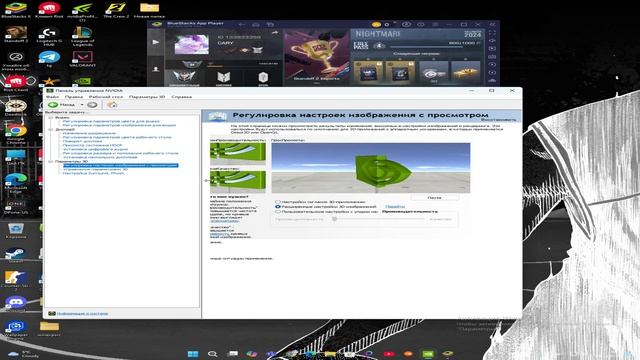Screen dimensions: 640x360
Task: Click the weather widget on taskbar
Action: click(x=23, y=353)
